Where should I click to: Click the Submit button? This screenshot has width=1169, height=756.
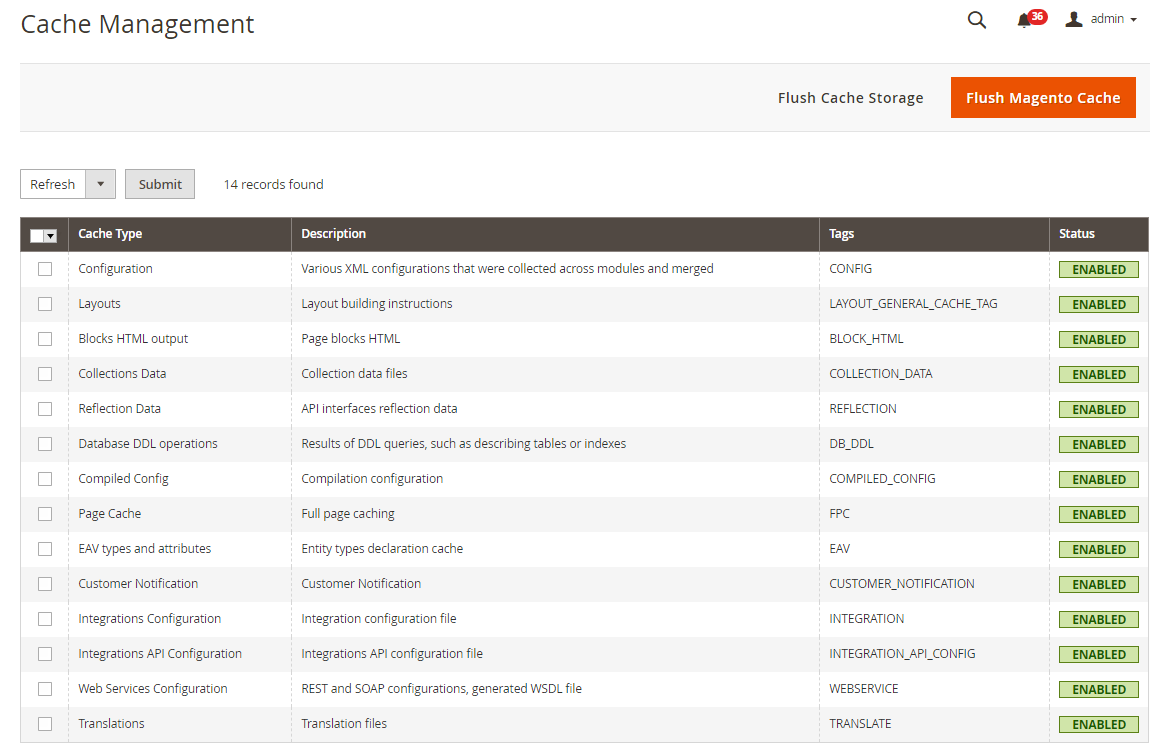(x=159, y=184)
